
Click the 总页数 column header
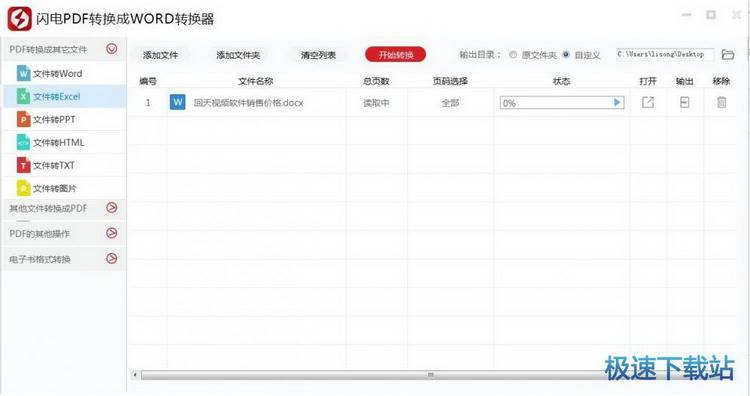pos(376,81)
